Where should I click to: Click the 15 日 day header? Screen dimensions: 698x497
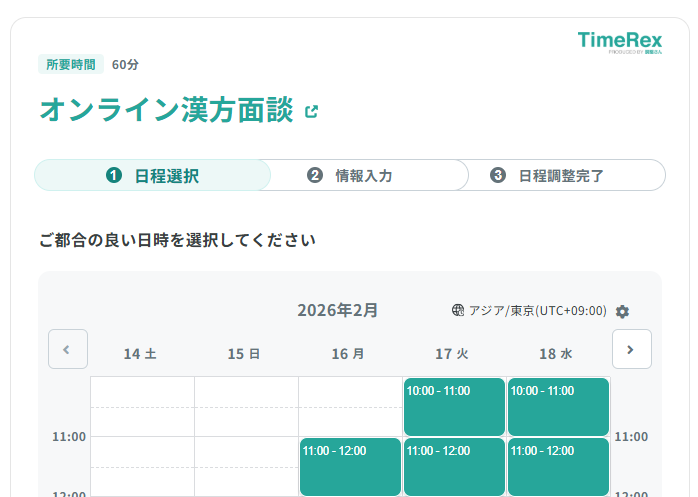coord(245,354)
